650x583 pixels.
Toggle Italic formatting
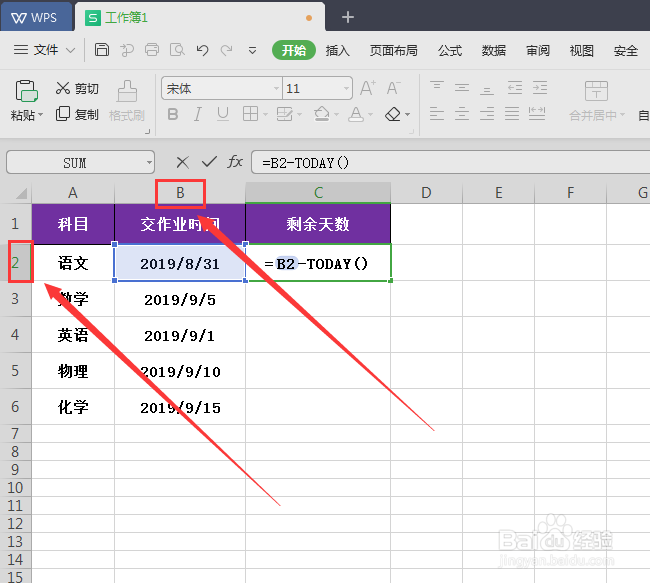pos(198,114)
